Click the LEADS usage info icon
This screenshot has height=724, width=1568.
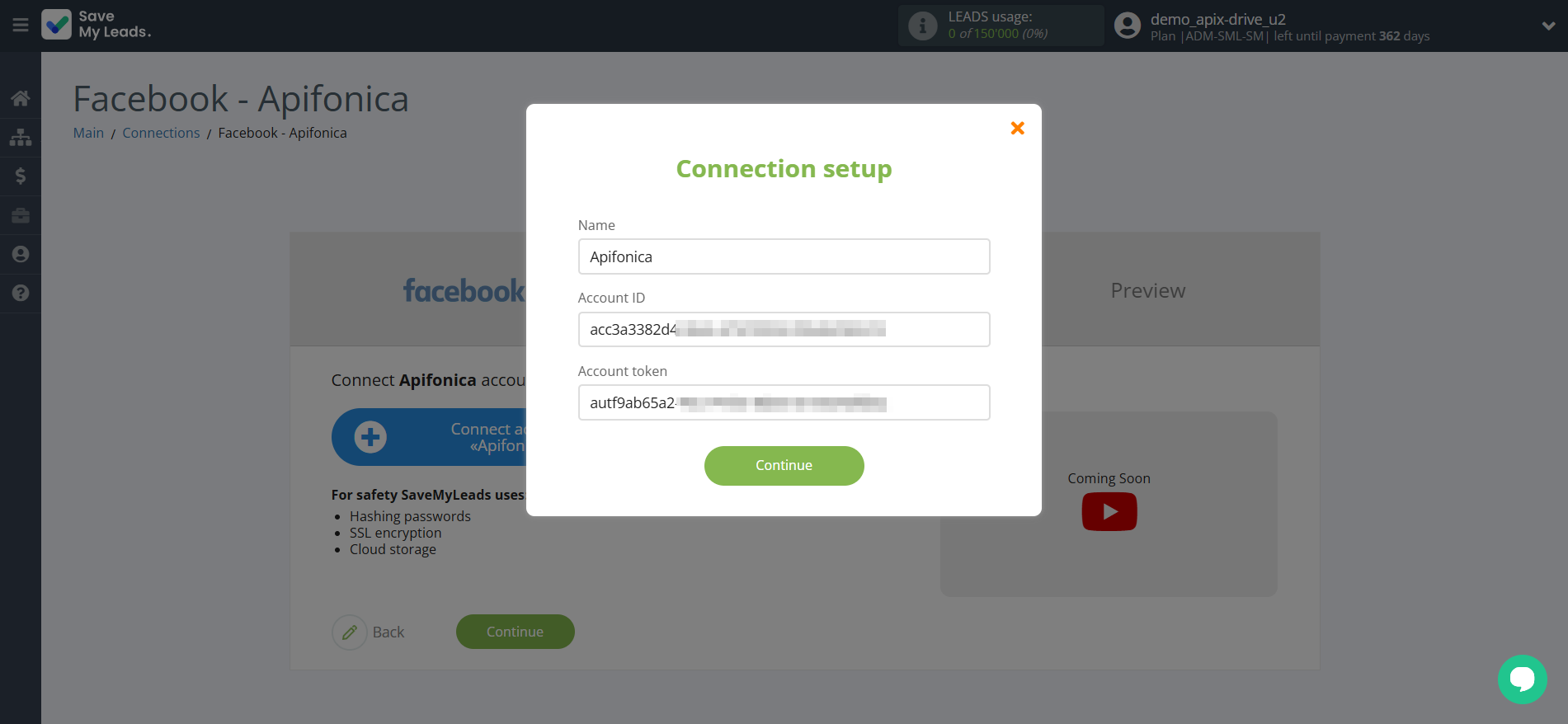[x=922, y=26]
